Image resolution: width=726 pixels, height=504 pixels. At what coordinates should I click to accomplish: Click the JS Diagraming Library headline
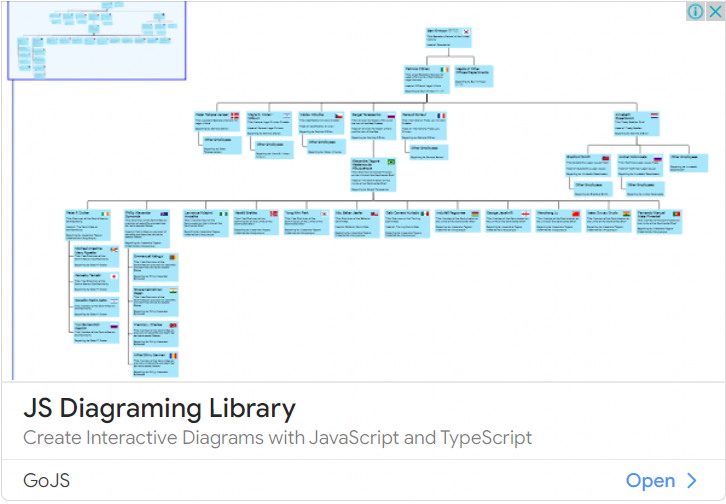click(159, 409)
